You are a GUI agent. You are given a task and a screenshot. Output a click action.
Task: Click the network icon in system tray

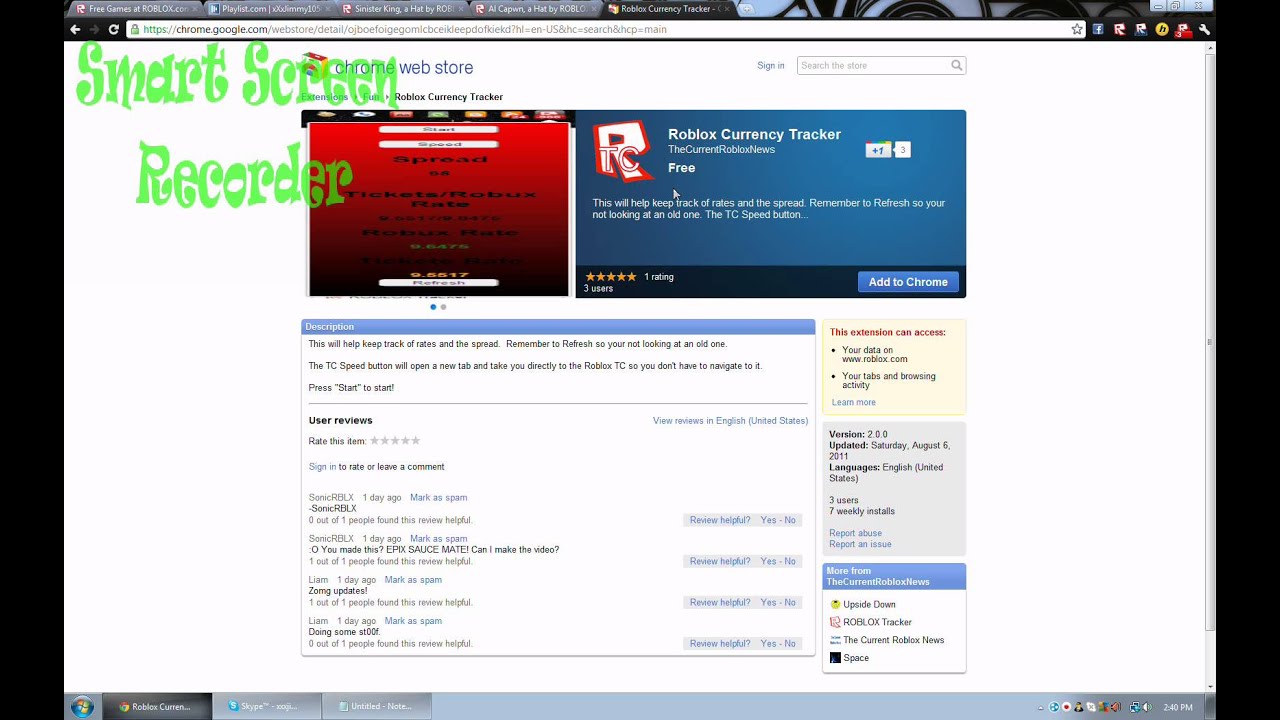pyautogui.click(x=1135, y=707)
